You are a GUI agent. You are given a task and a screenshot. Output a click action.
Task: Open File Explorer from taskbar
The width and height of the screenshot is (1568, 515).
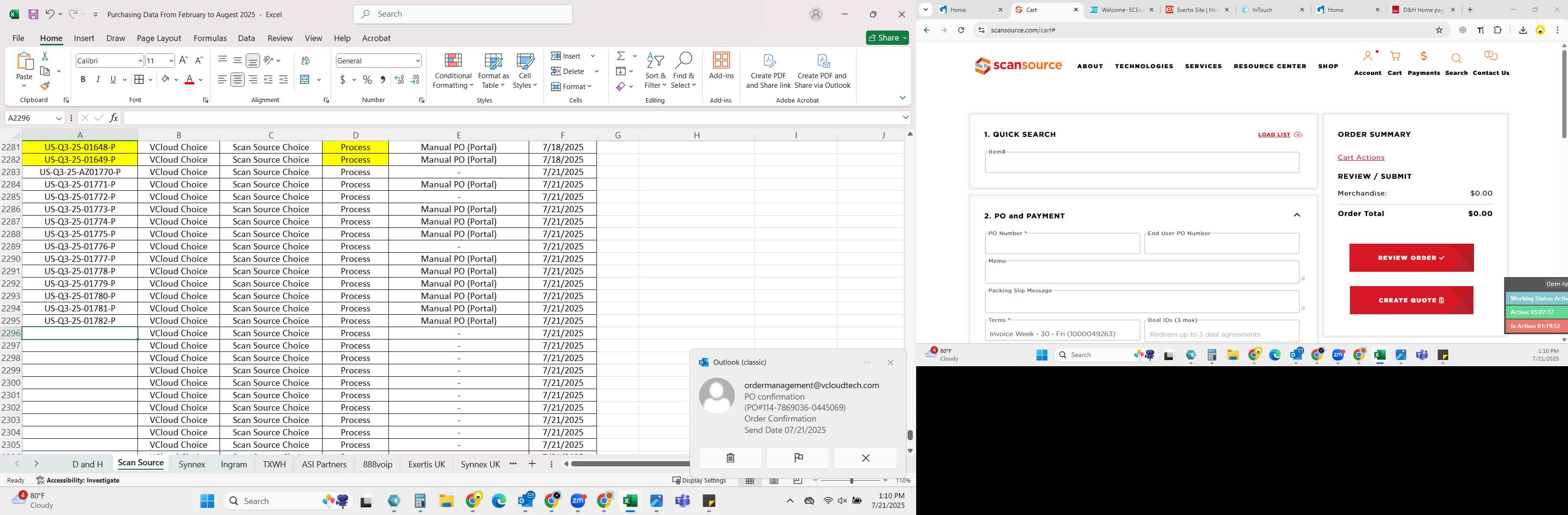click(446, 501)
